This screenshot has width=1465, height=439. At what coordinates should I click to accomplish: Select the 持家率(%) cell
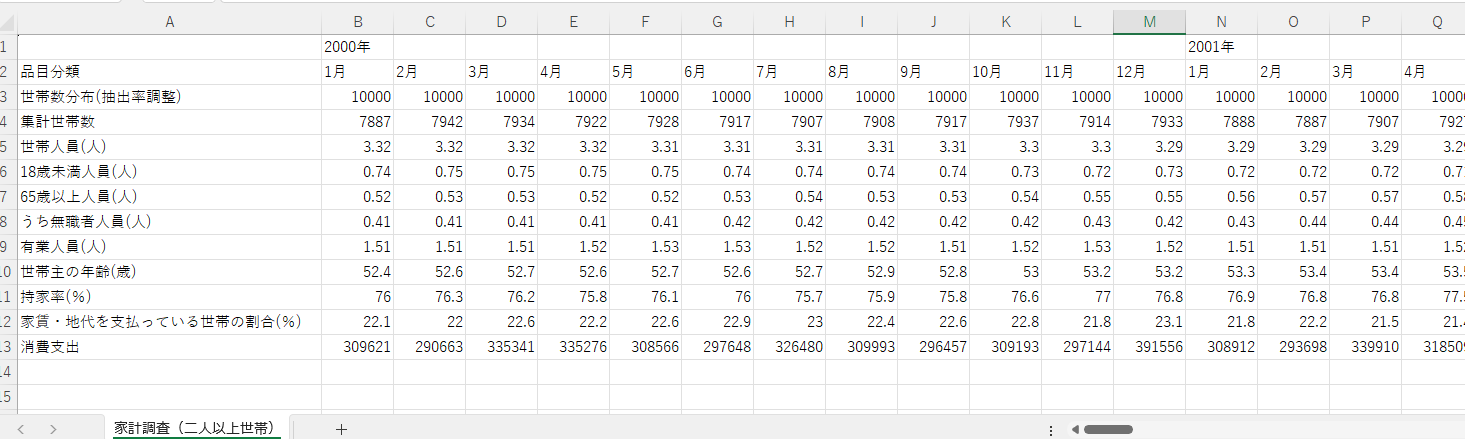169,297
